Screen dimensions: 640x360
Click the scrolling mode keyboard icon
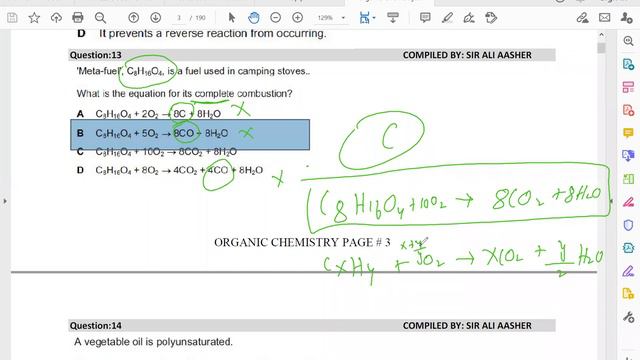(x=393, y=18)
